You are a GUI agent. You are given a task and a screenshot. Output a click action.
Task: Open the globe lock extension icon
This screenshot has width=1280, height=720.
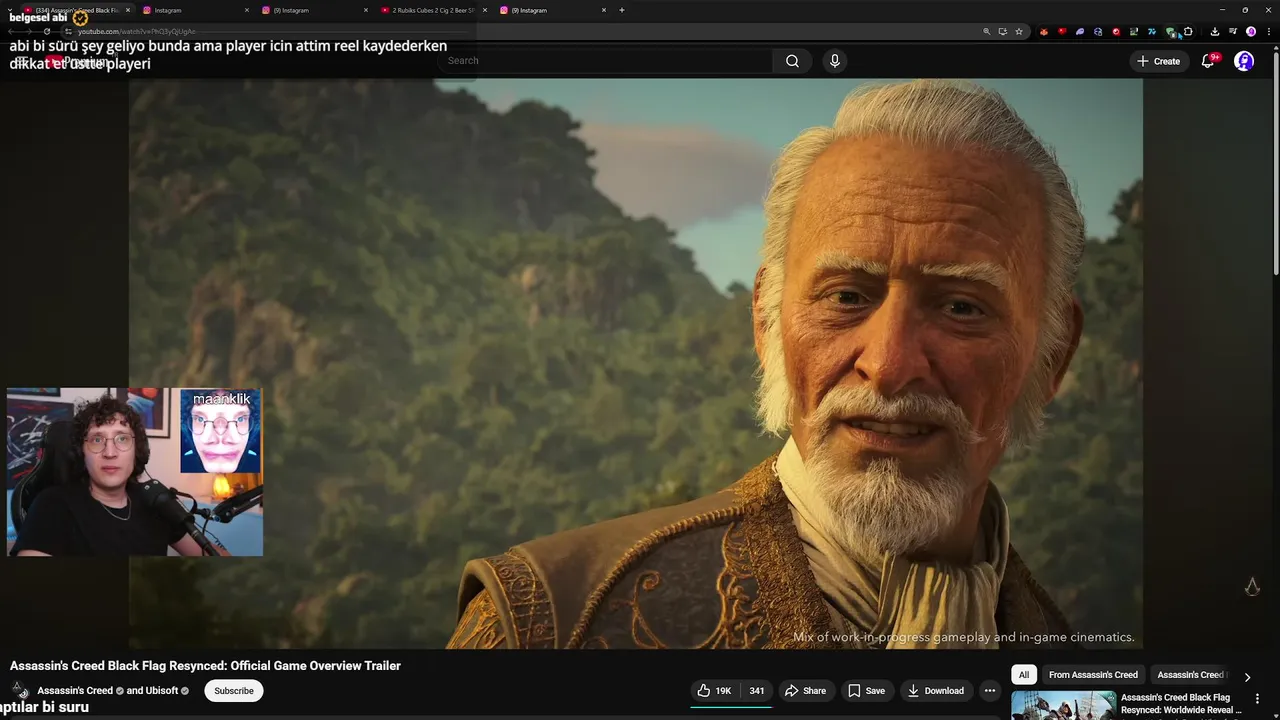pos(1098,32)
